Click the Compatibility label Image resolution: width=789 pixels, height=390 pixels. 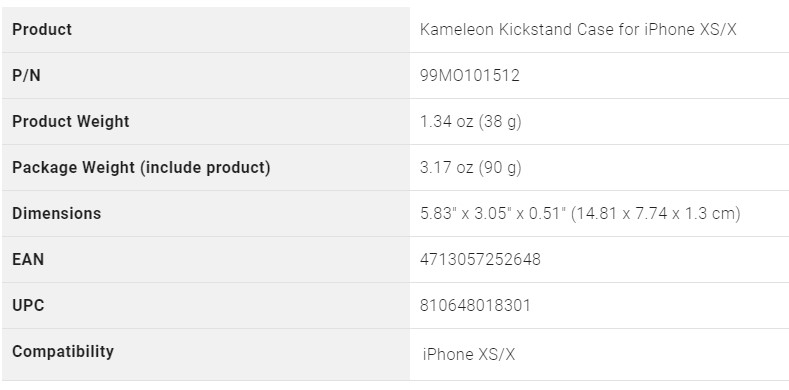(63, 351)
